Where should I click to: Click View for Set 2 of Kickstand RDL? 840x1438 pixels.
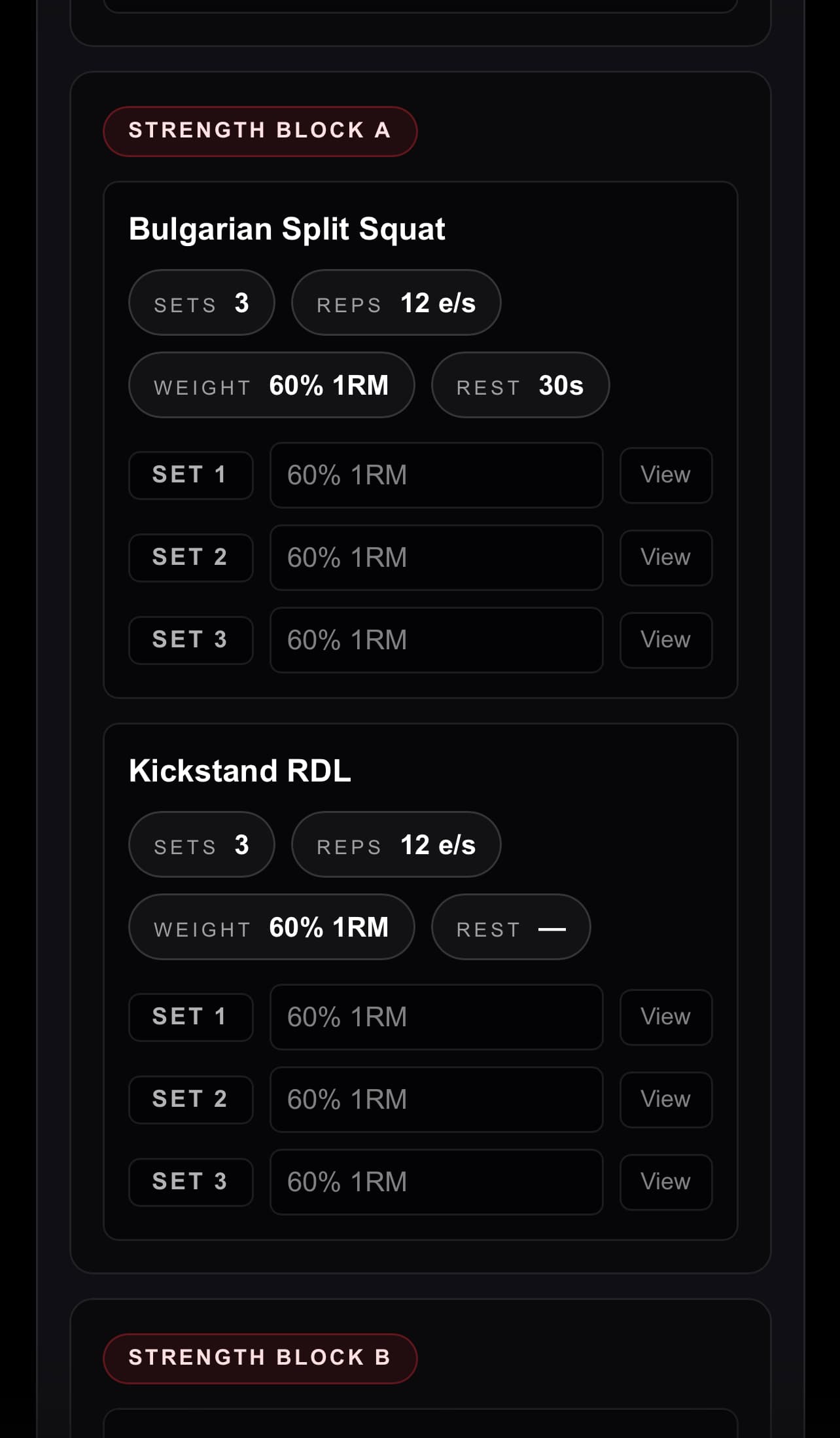coord(665,1099)
